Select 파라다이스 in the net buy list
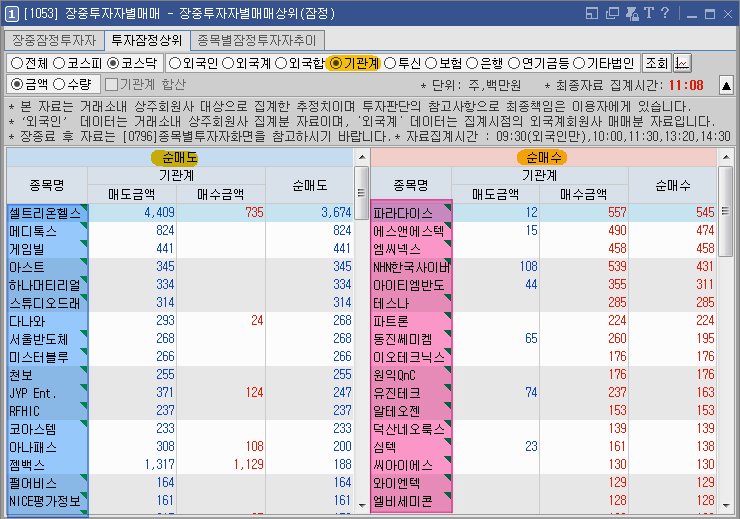The width and height of the screenshot is (740, 519). point(412,213)
